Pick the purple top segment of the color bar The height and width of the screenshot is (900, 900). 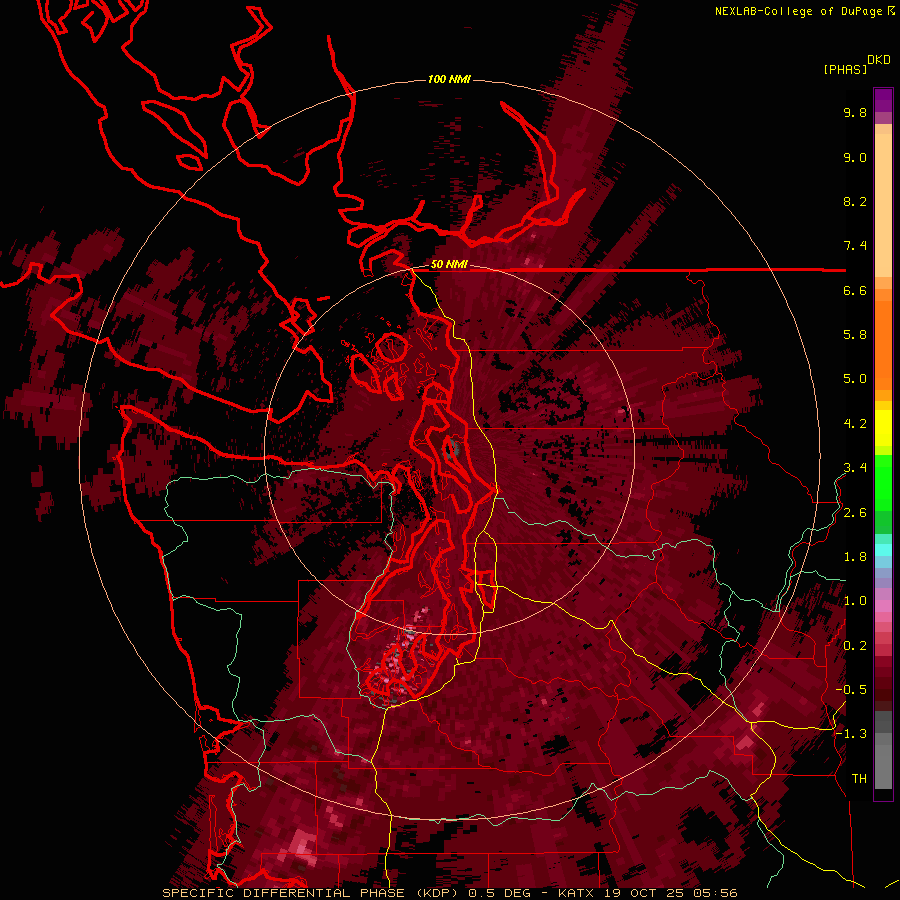click(x=883, y=100)
